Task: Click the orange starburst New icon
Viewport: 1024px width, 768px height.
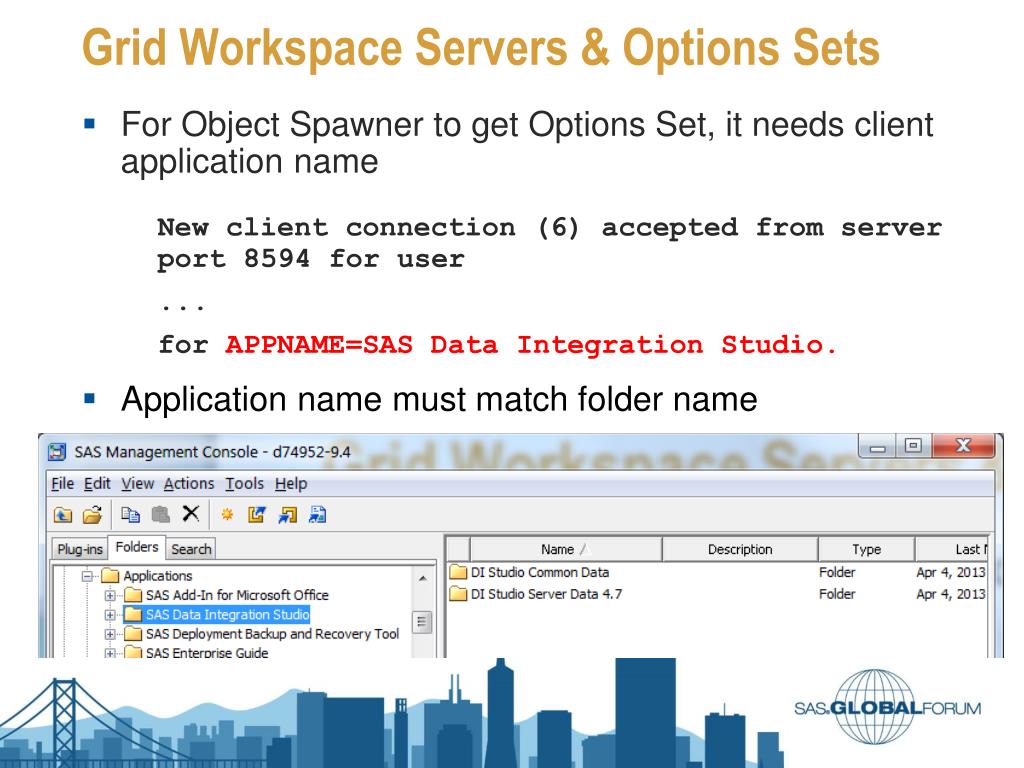Action: click(227, 515)
